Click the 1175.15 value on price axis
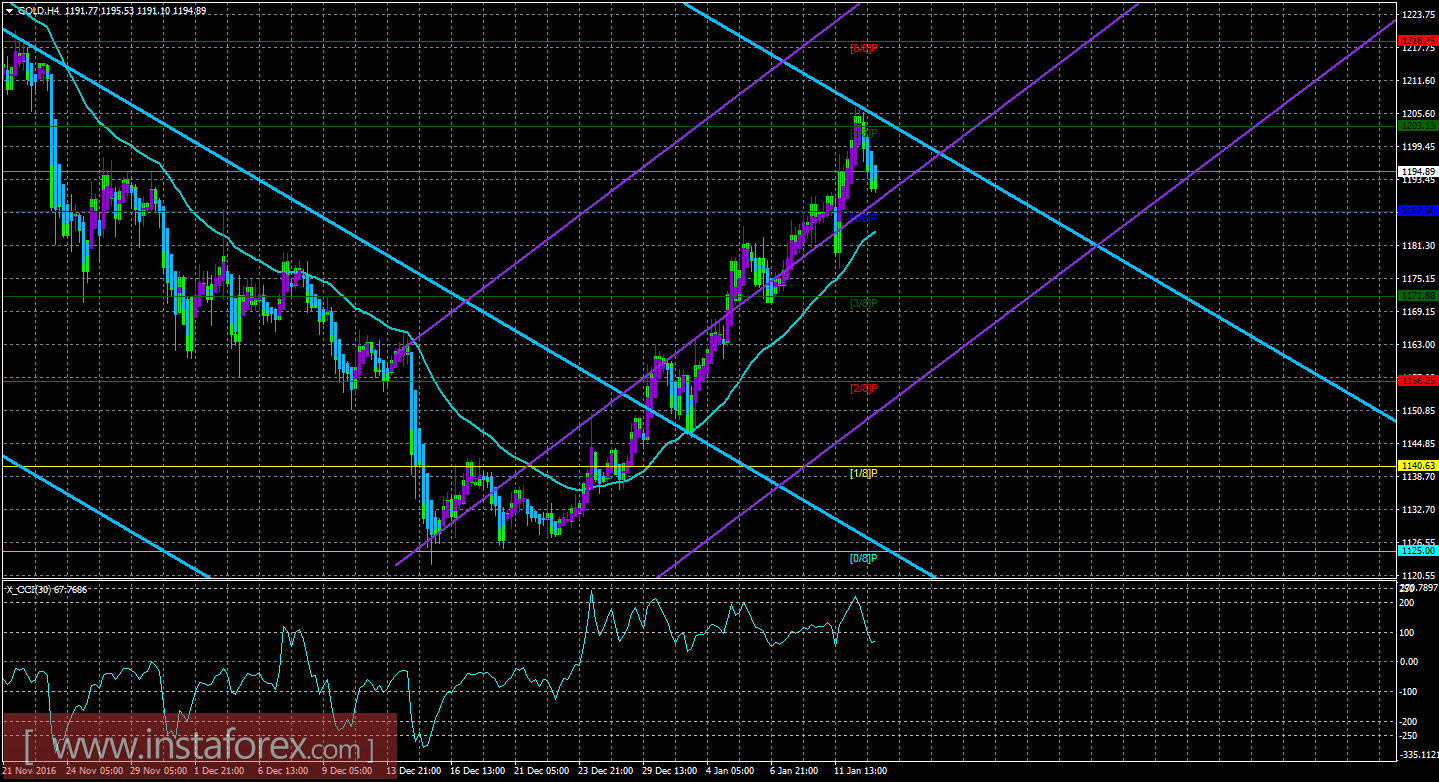This screenshot has height=782, width=1439. (1419, 279)
